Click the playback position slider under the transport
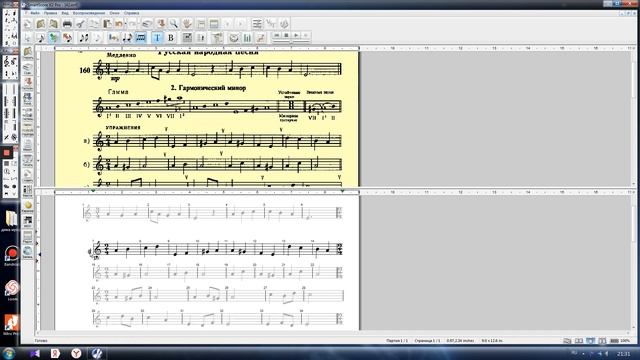Image resolution: width=640 pixels, height=360 pixels. point(291,41)
